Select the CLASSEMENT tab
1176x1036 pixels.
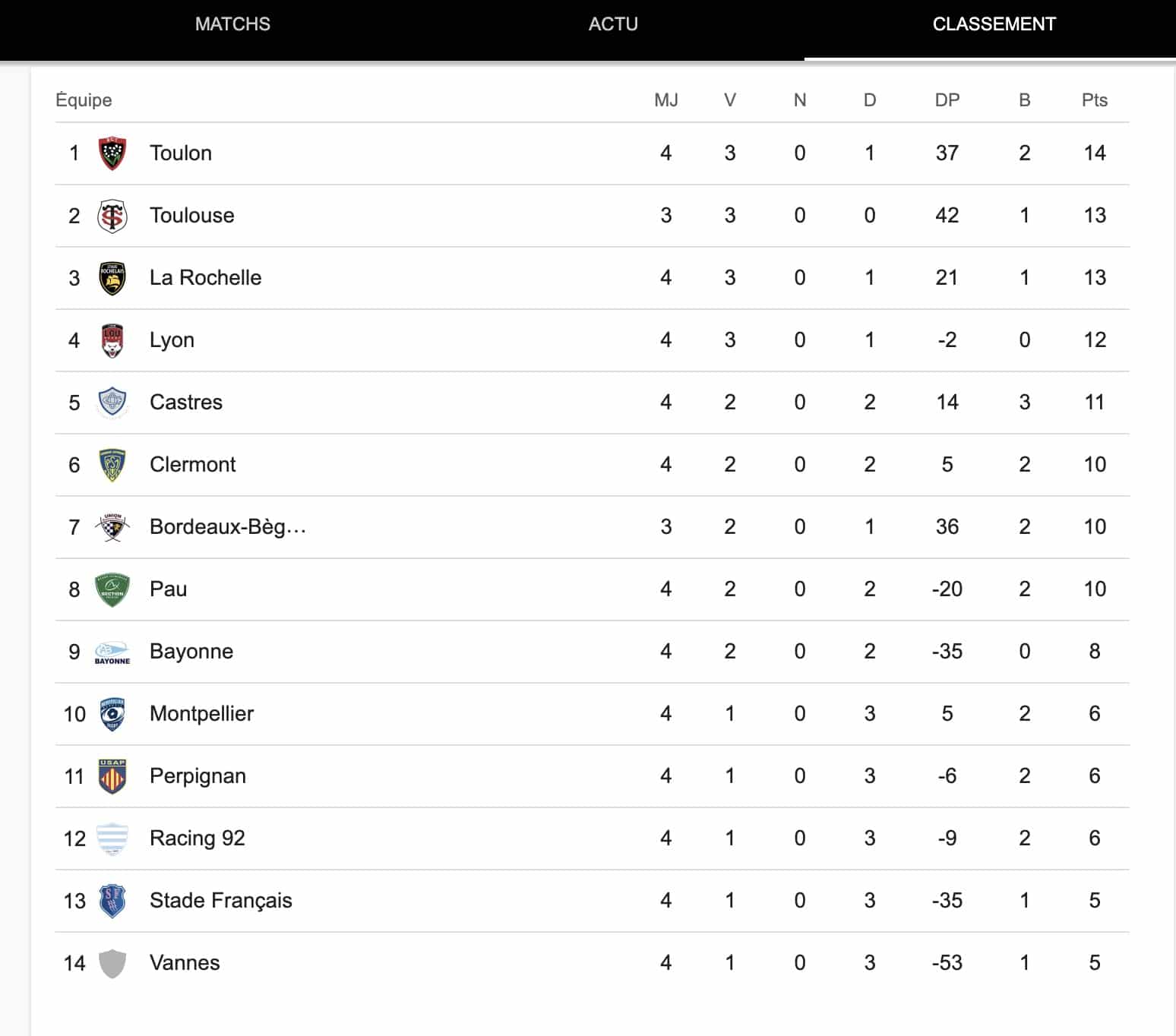pyautogui.click(x=994, y=24)
